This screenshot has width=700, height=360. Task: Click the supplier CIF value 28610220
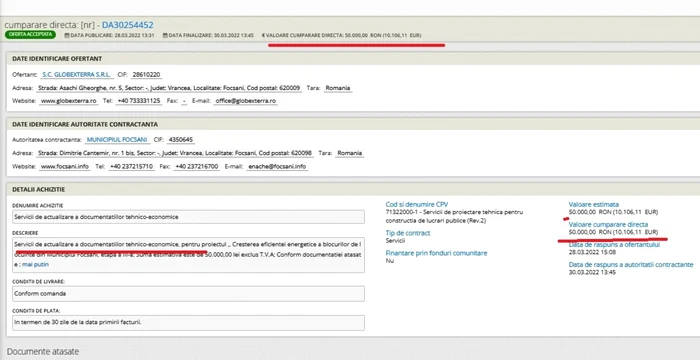[146, 75]
